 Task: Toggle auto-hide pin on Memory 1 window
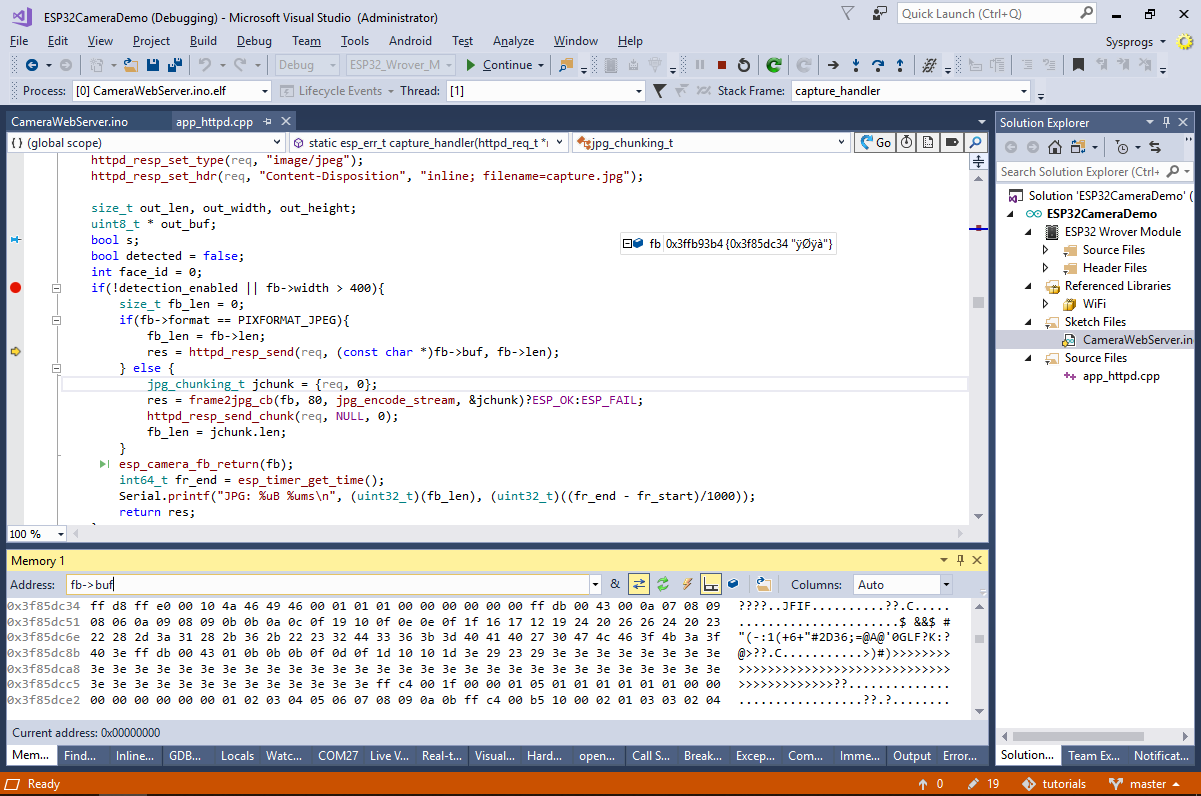point(961,560)
